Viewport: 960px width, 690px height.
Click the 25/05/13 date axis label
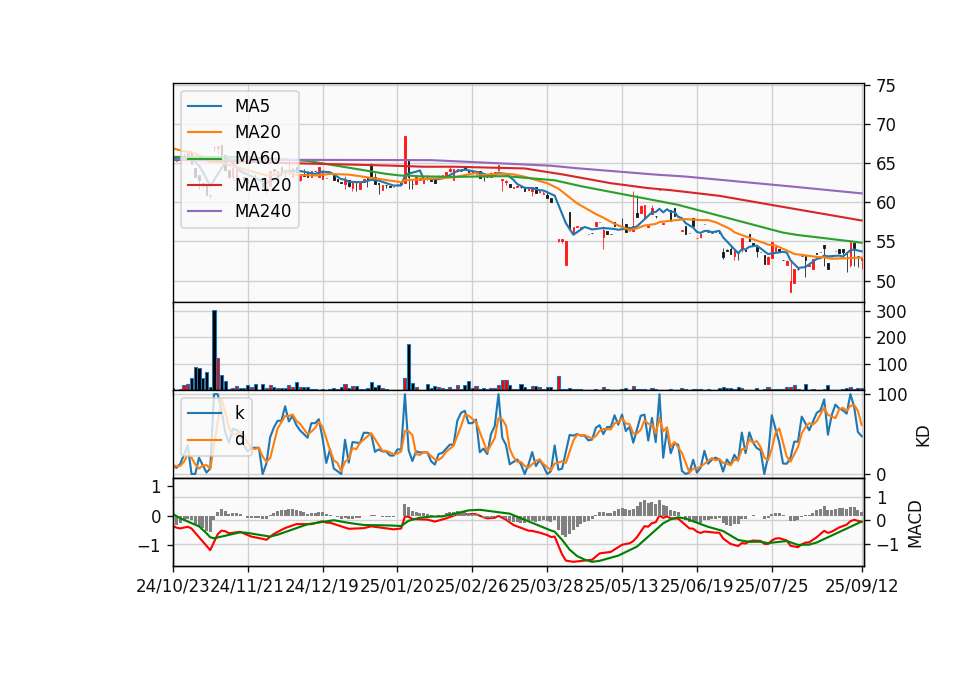(621, 586)
